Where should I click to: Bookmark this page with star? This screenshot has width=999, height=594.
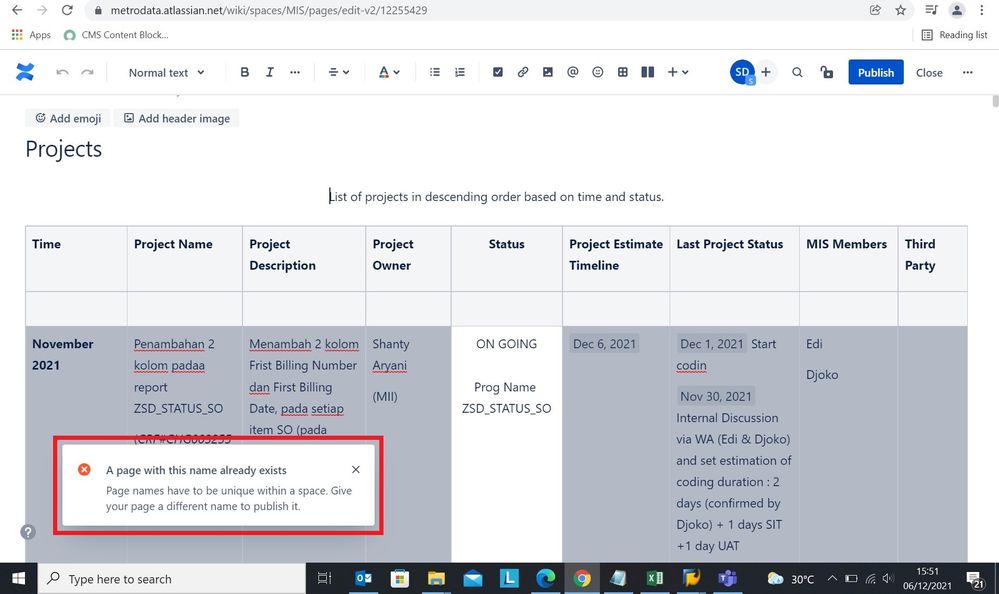[900, 10]
